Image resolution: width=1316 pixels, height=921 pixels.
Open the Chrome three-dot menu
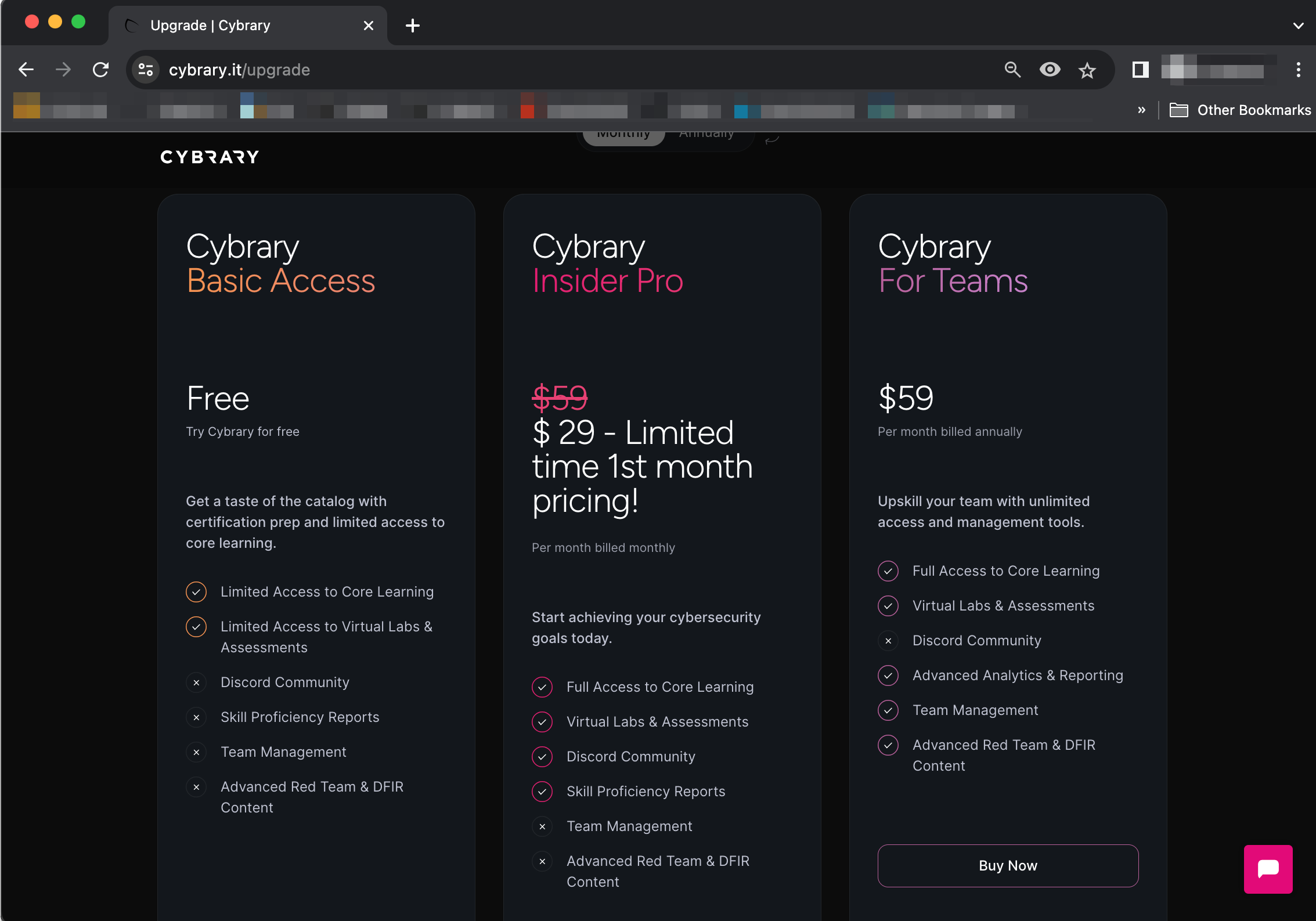1298,70
